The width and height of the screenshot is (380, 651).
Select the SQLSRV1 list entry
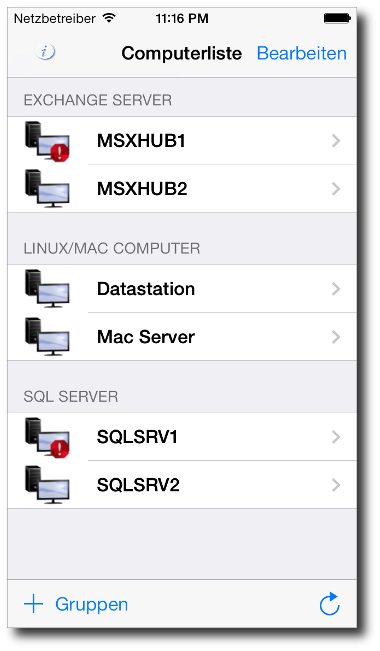tap(182, 437)
